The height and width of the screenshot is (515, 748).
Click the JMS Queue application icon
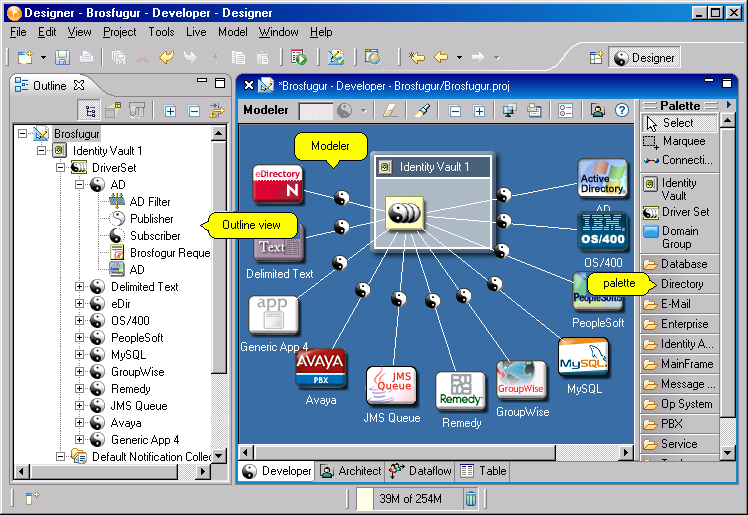point(391,385)
